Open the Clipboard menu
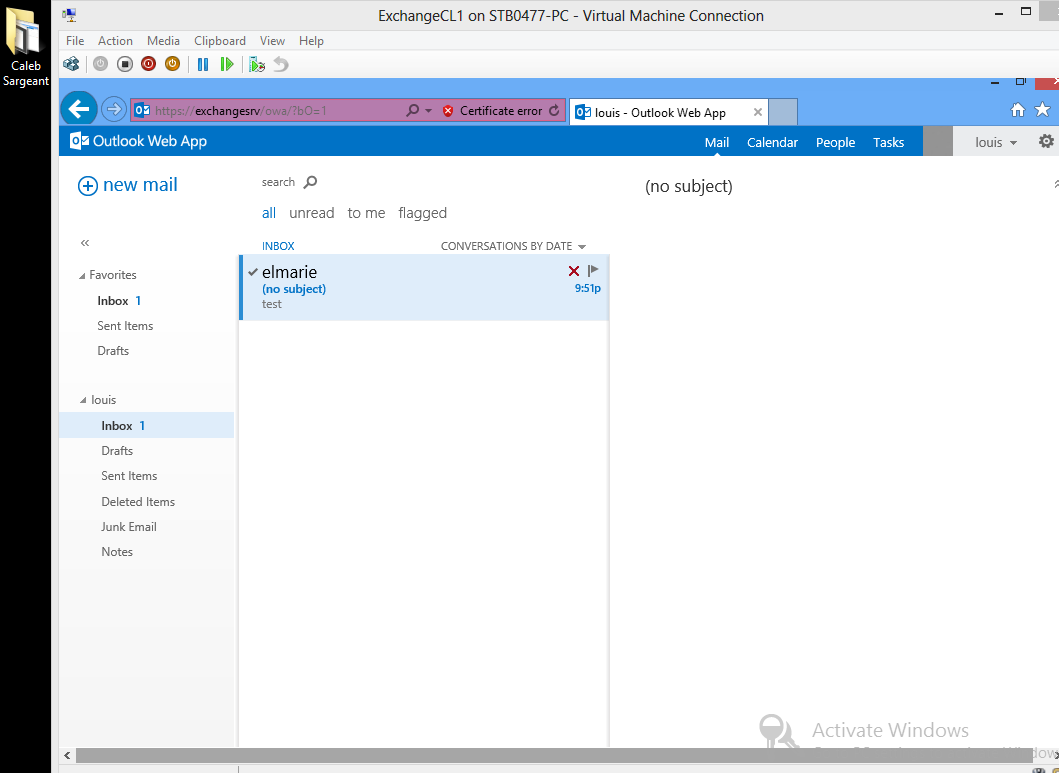 click(x=219, y=41)
